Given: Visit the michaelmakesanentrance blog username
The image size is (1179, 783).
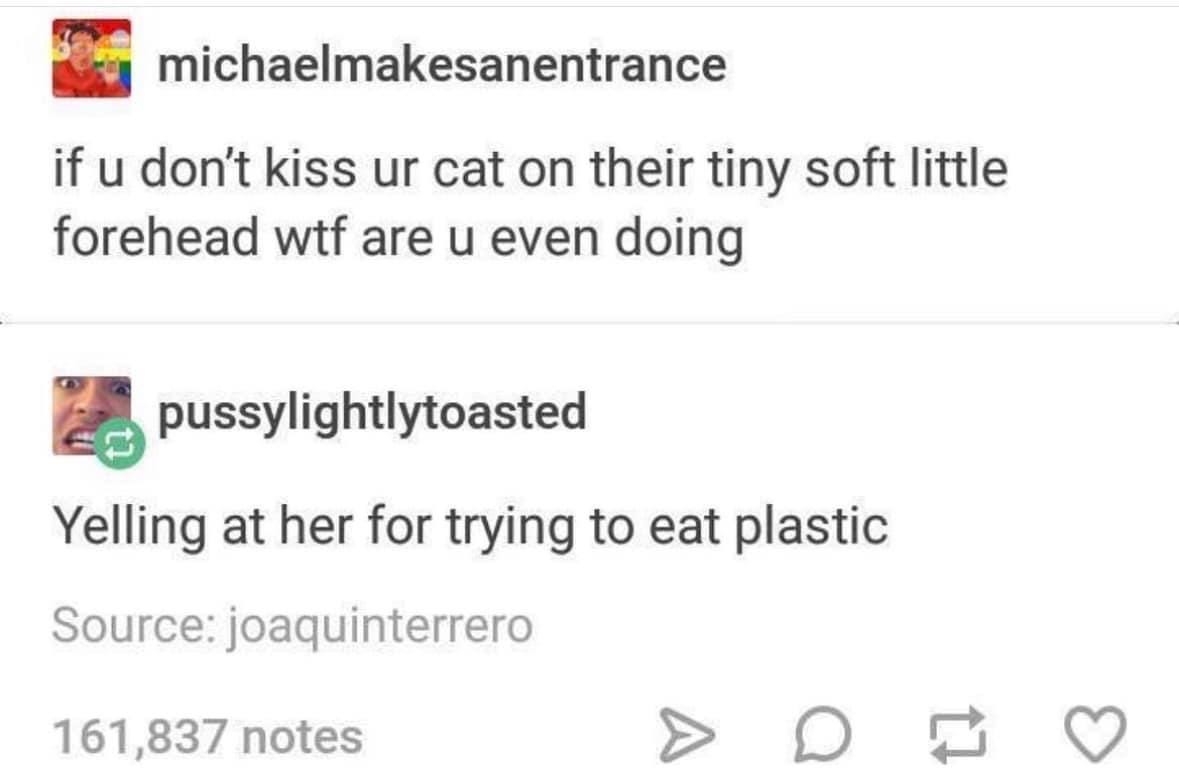Looking at the screenshot, I should click(442, 65).
